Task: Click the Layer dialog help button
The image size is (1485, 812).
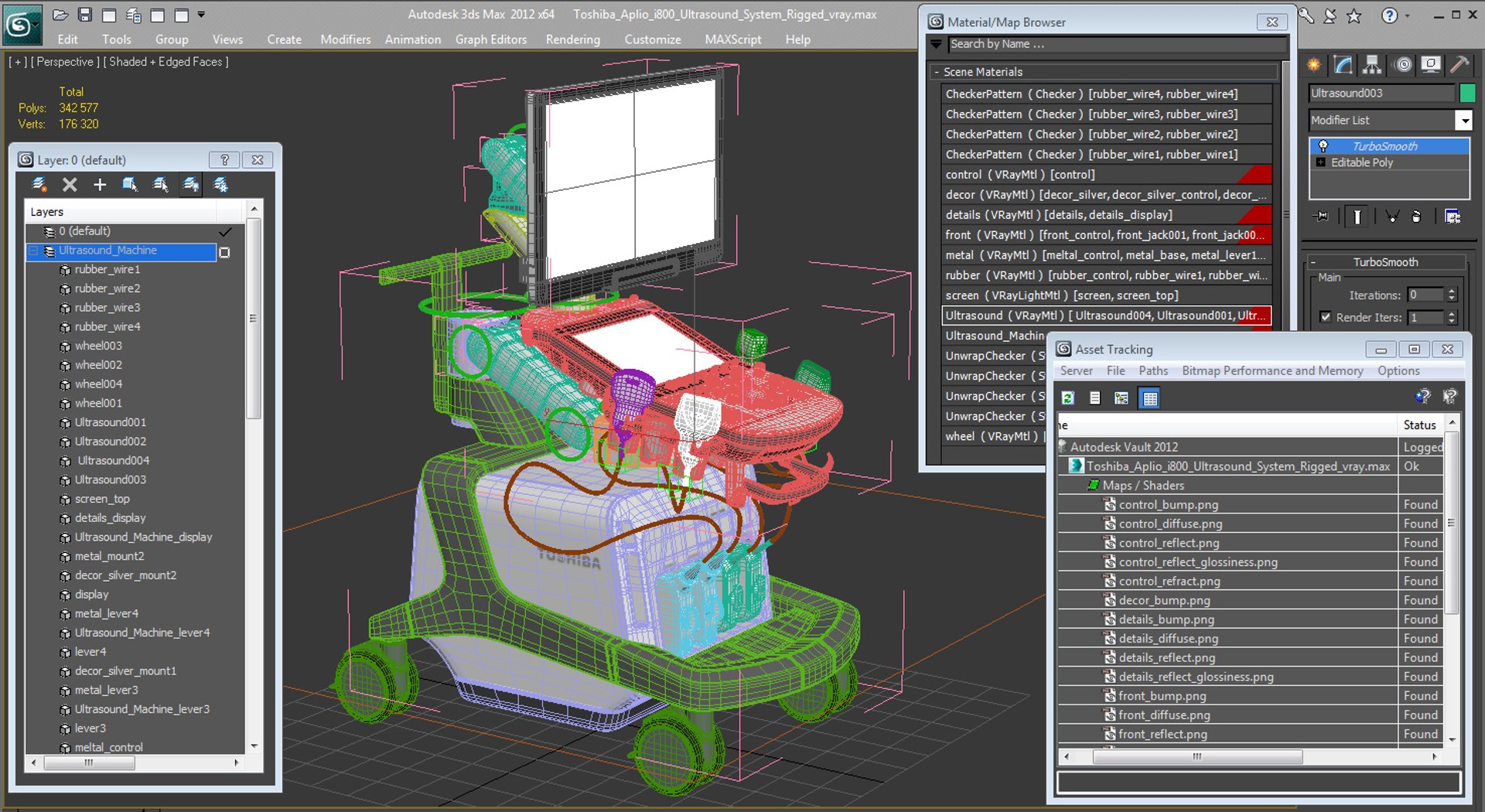Action: click(x=224, y=160)
